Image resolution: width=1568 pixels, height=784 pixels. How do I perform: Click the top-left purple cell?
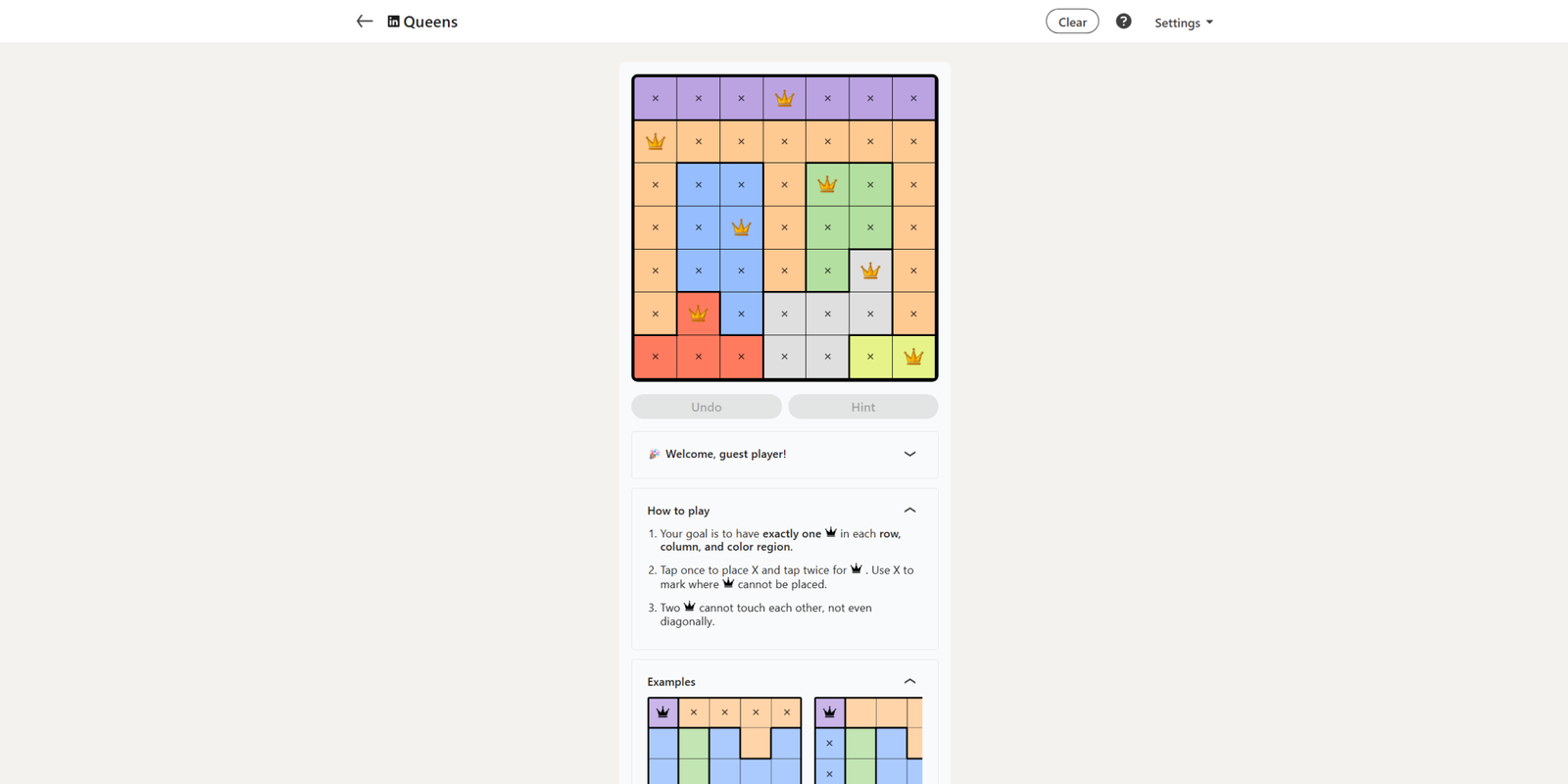point(655,98)
